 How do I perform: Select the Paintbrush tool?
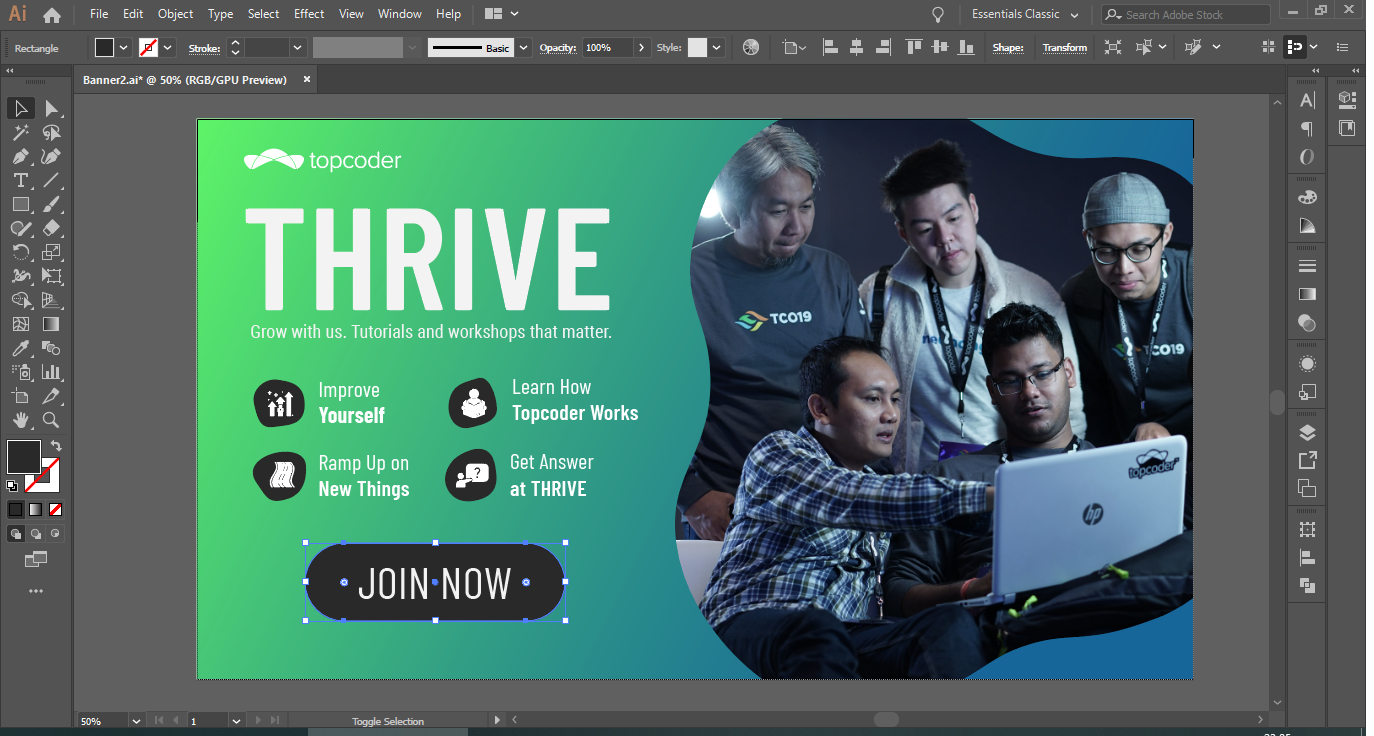click(x=51, y=204)
